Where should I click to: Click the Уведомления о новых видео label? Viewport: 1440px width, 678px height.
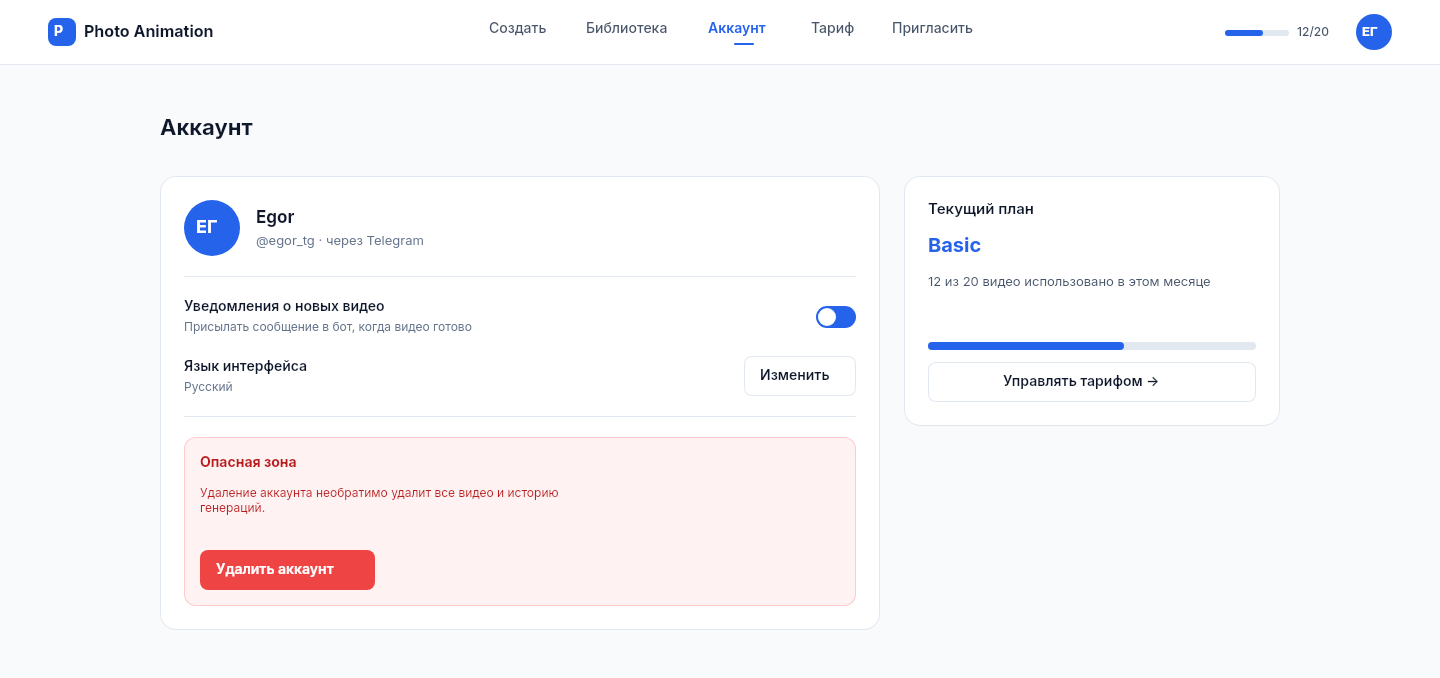click(284, 306)
